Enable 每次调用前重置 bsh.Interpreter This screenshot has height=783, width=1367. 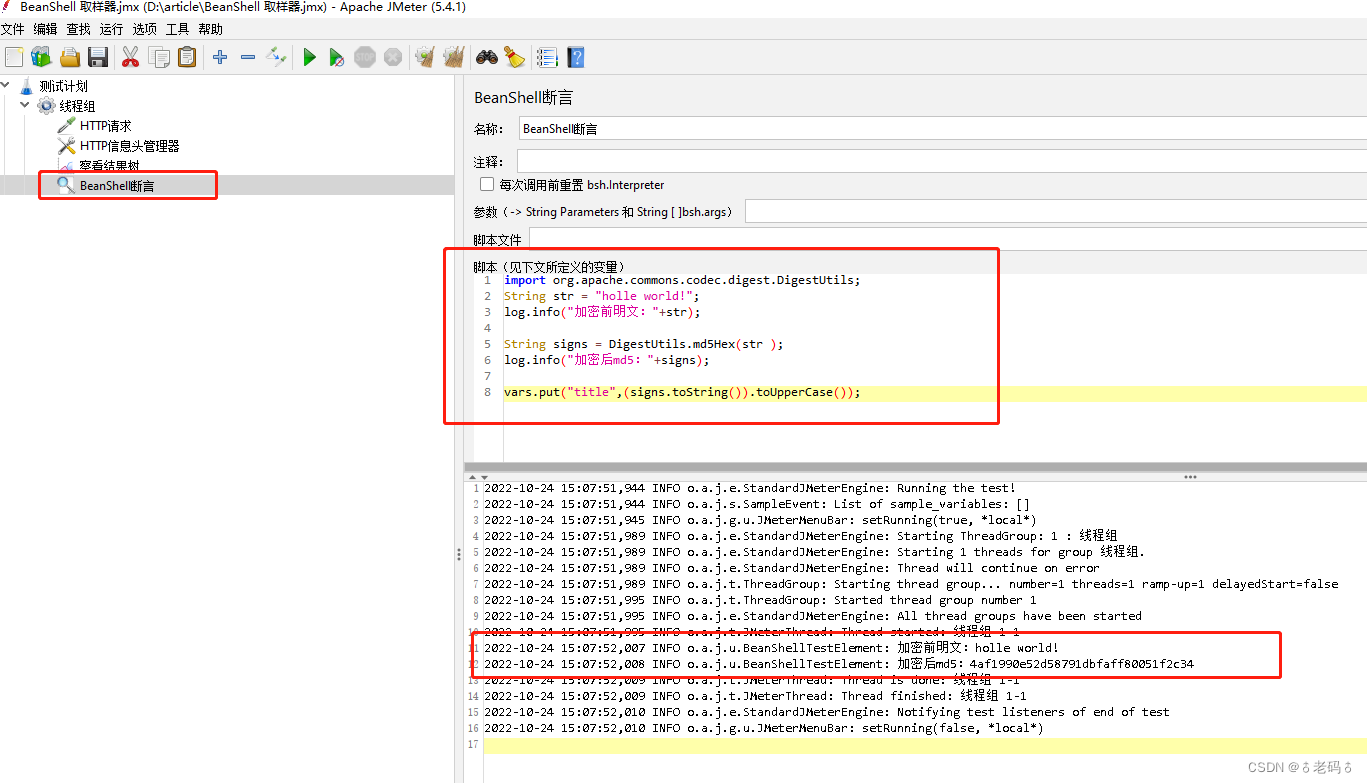pos(487,184)
